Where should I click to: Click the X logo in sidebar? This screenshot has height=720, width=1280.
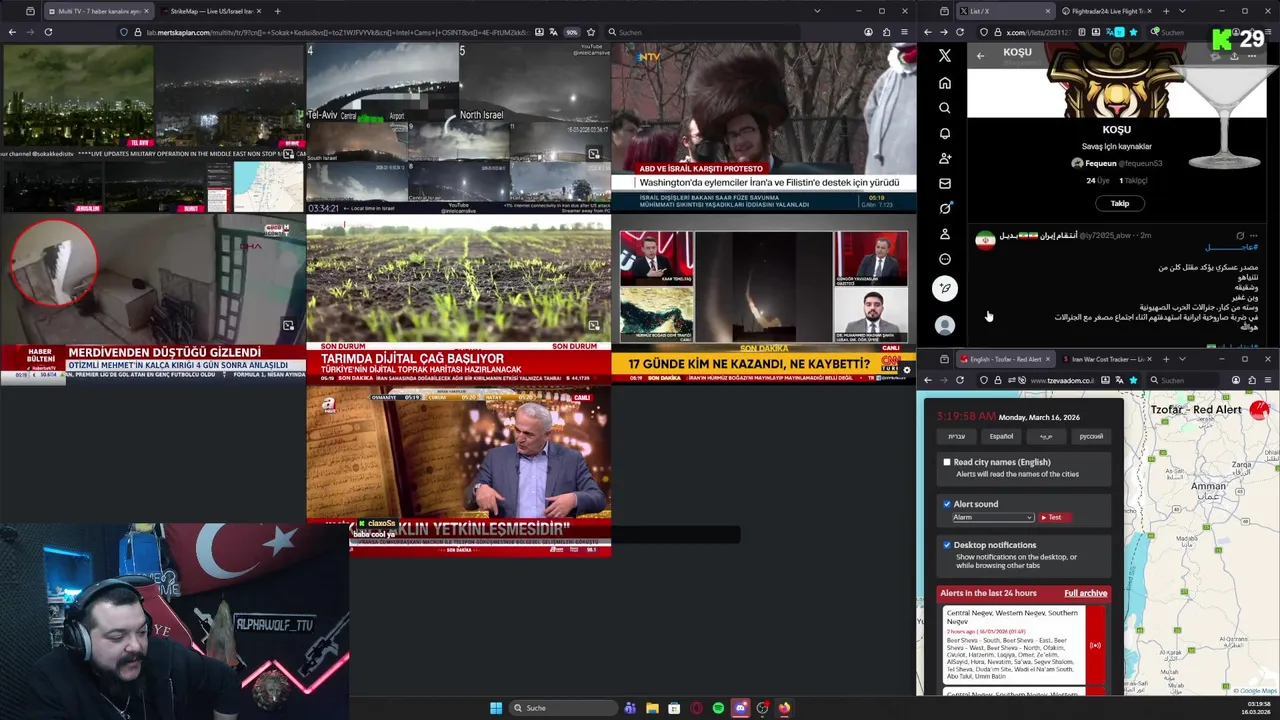944,56
